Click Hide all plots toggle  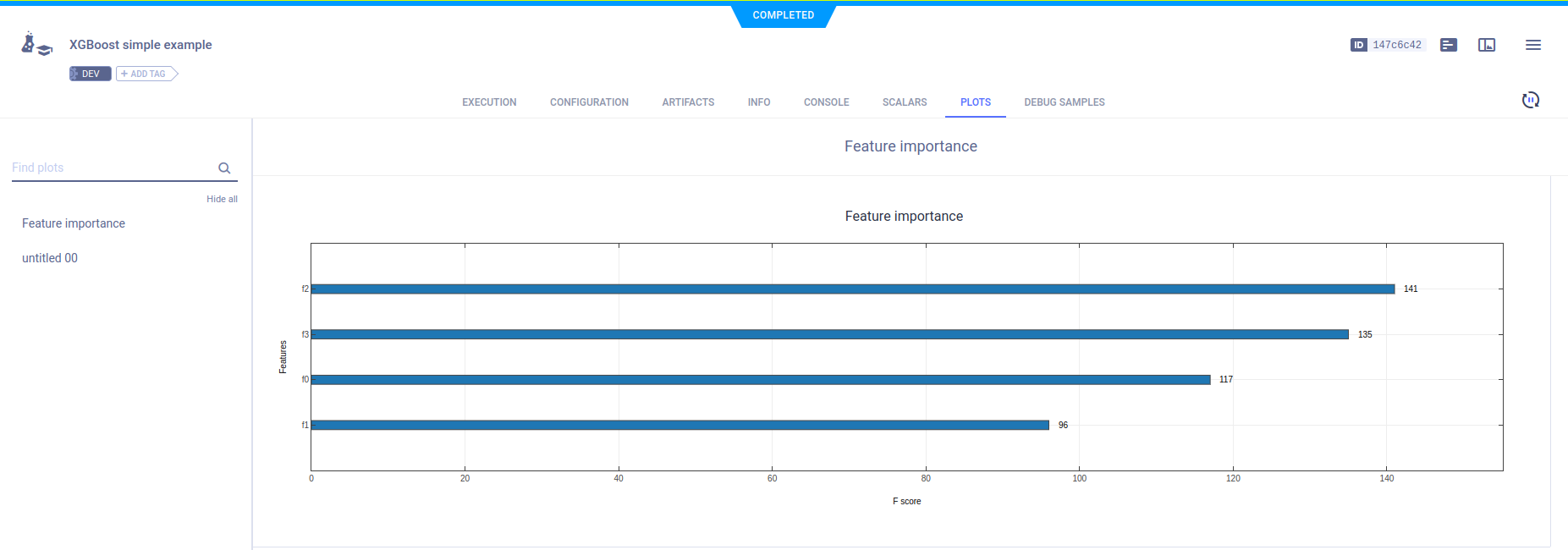point(222,199)
